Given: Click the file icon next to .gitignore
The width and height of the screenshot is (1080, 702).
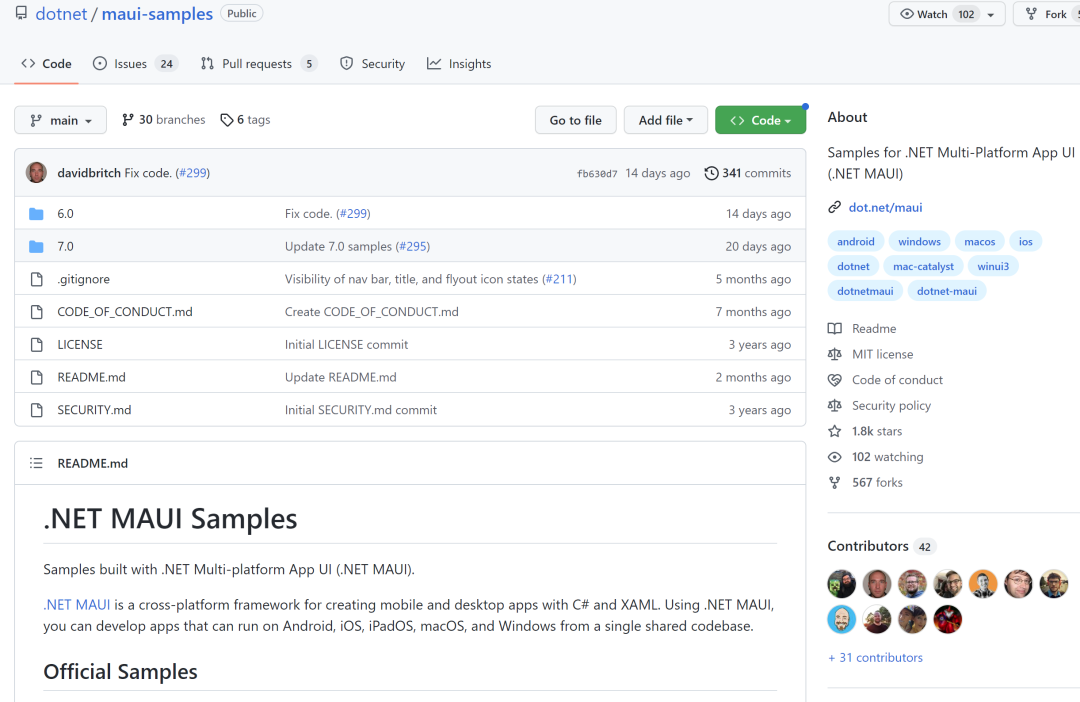Looking at the screenshot, I should pyautogui.click(x=37, y=279).
